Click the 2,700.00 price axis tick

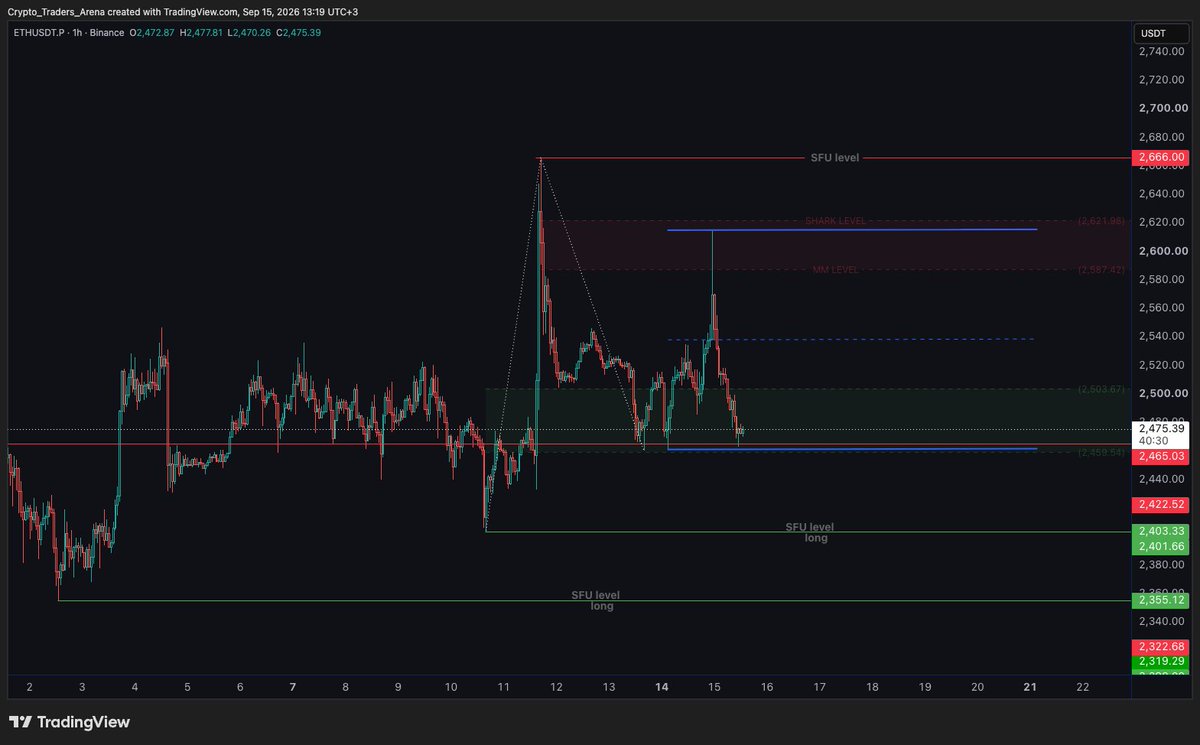[1161, 108]
